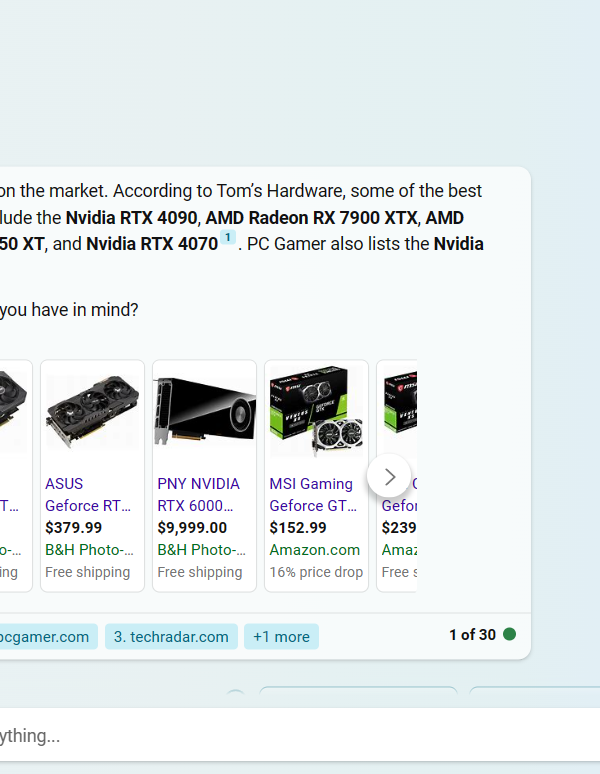
Task: Click the MSI Gaming Geforce GT title link
Action: coord(312,495)
